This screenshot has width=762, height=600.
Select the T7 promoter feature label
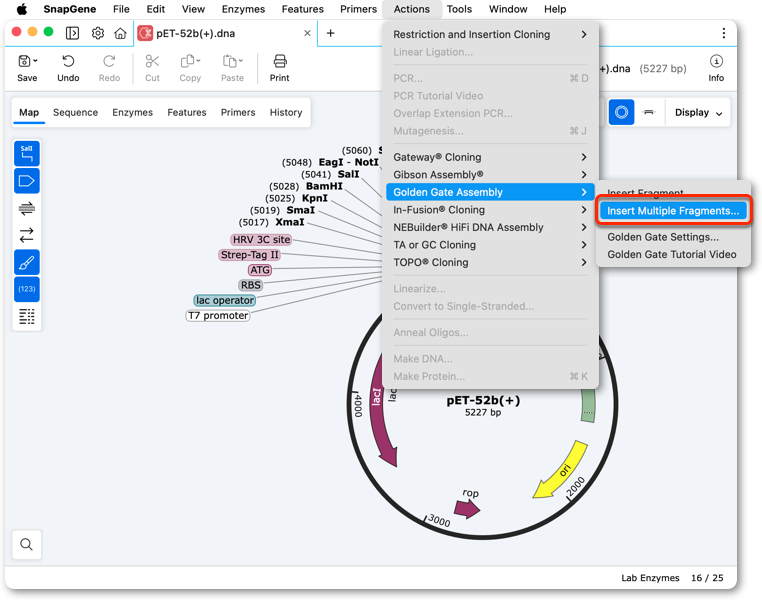point(218,316)
